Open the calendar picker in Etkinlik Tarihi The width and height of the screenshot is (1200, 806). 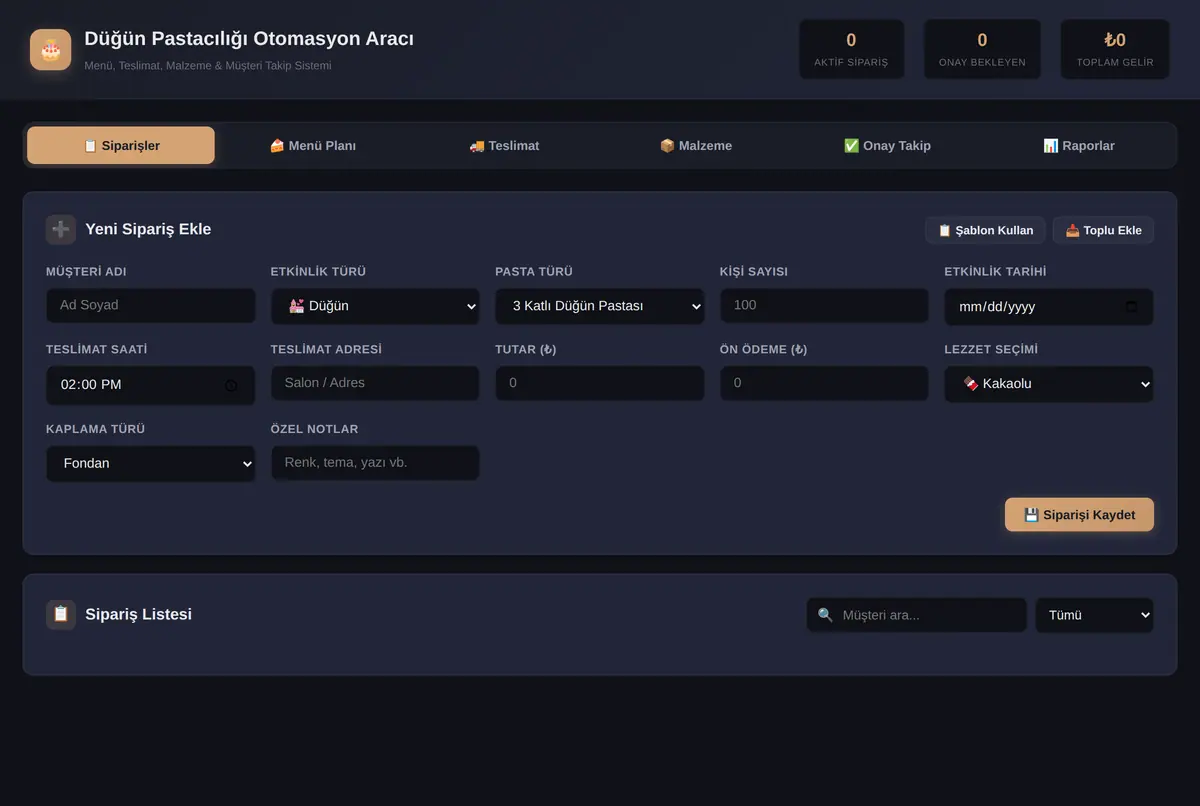click(1131, 307)
